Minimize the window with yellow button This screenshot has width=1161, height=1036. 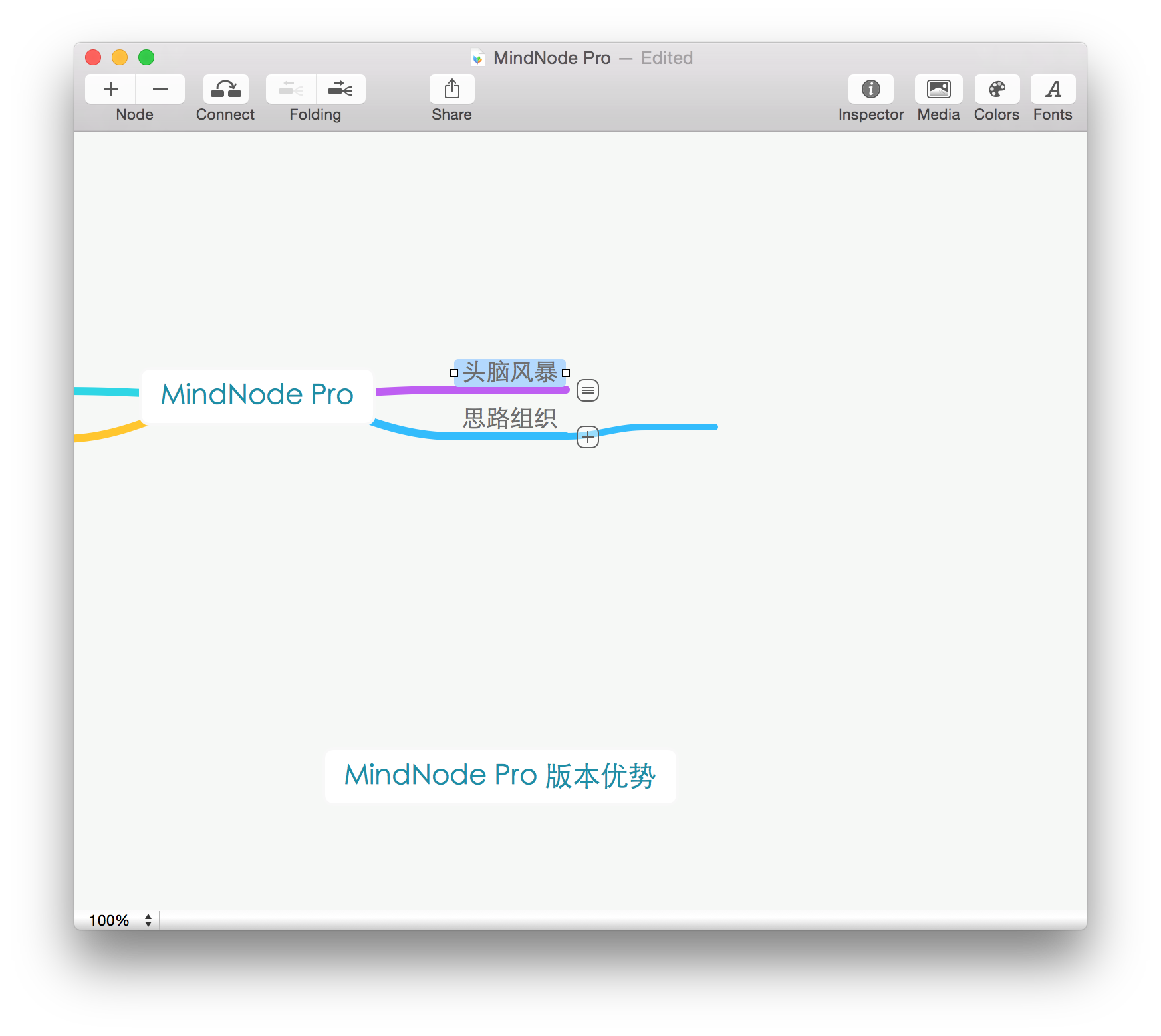pyautogui.click(x=120, y=57)
